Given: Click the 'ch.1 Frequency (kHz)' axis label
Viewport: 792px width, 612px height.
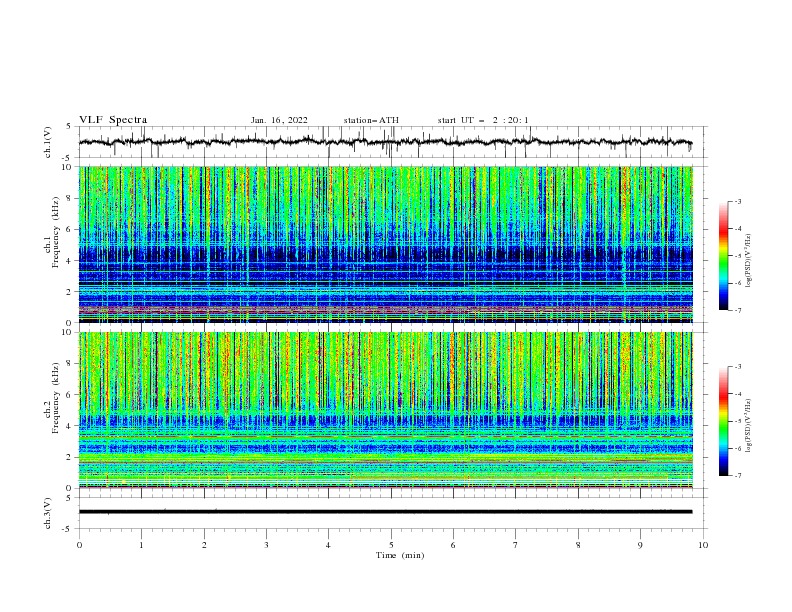Looking at the screenshot, I should point(52,231).
